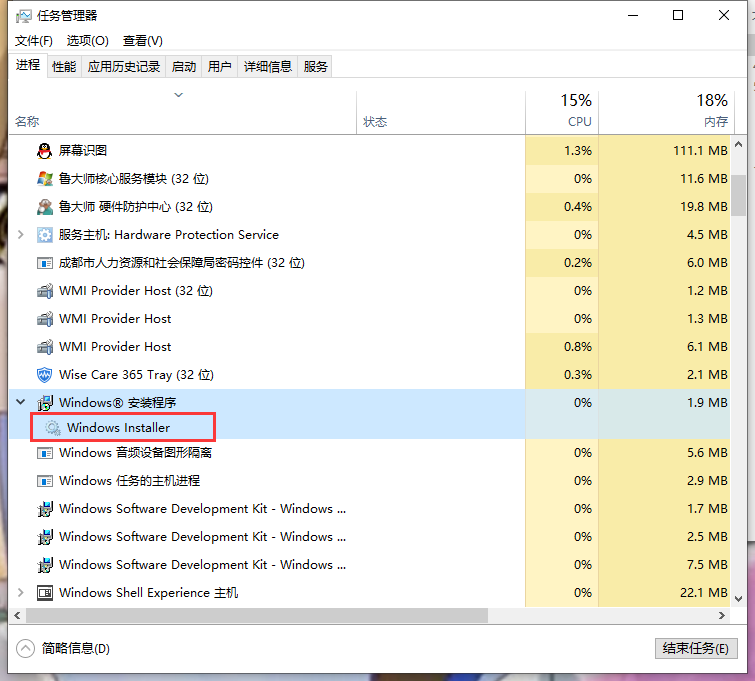Open the 文件(F) menu
The image size is (755, 681).
(x=33, y=41)
